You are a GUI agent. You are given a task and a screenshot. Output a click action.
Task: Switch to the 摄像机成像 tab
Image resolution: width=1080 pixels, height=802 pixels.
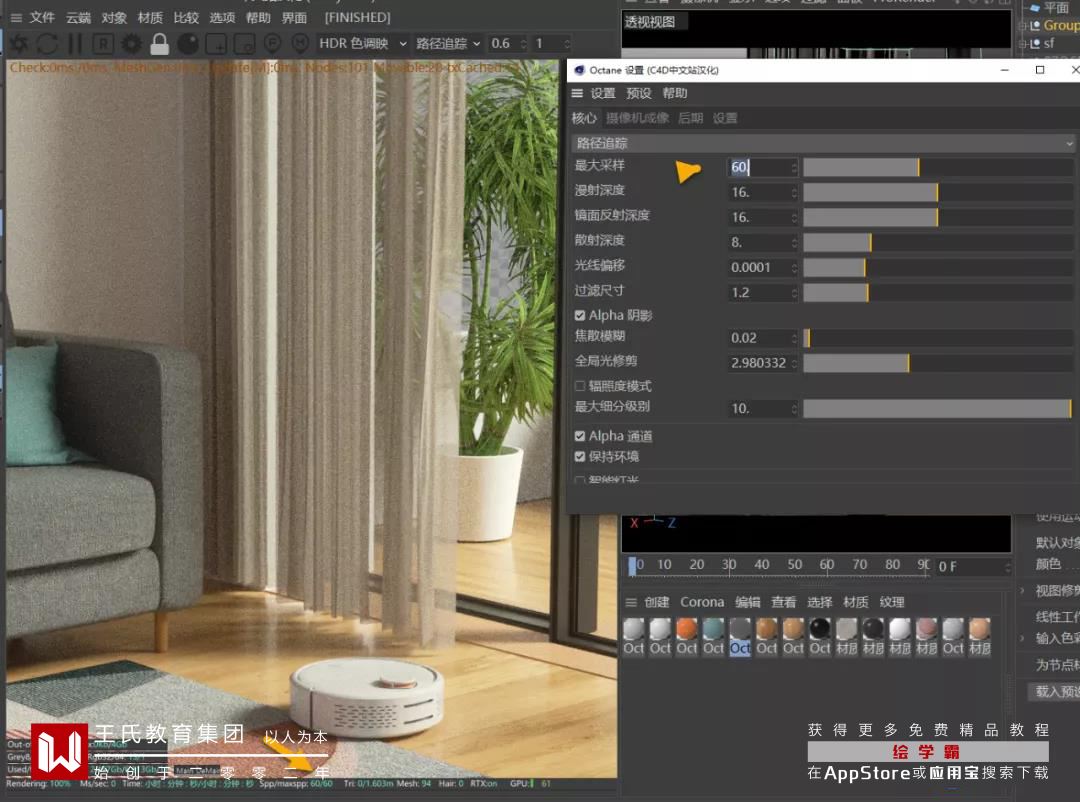(x=638, y=118)
